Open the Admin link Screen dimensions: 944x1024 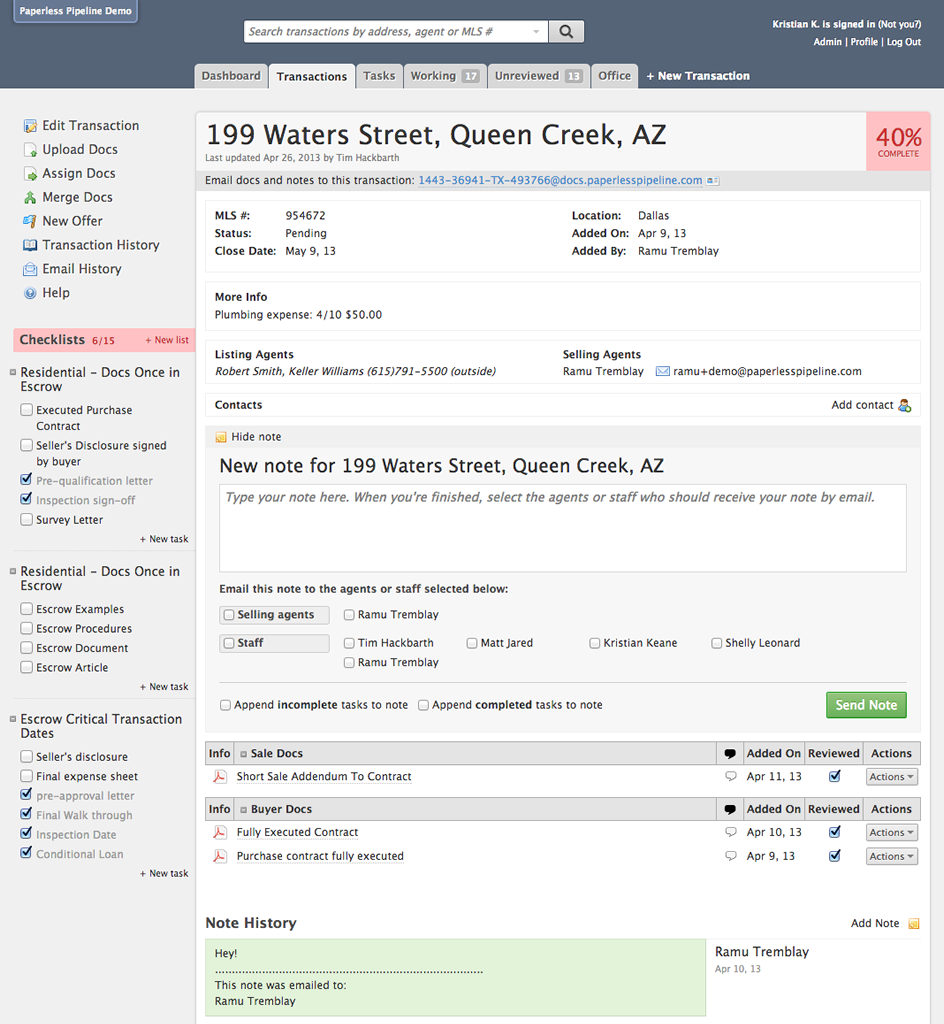click(827, 42)
